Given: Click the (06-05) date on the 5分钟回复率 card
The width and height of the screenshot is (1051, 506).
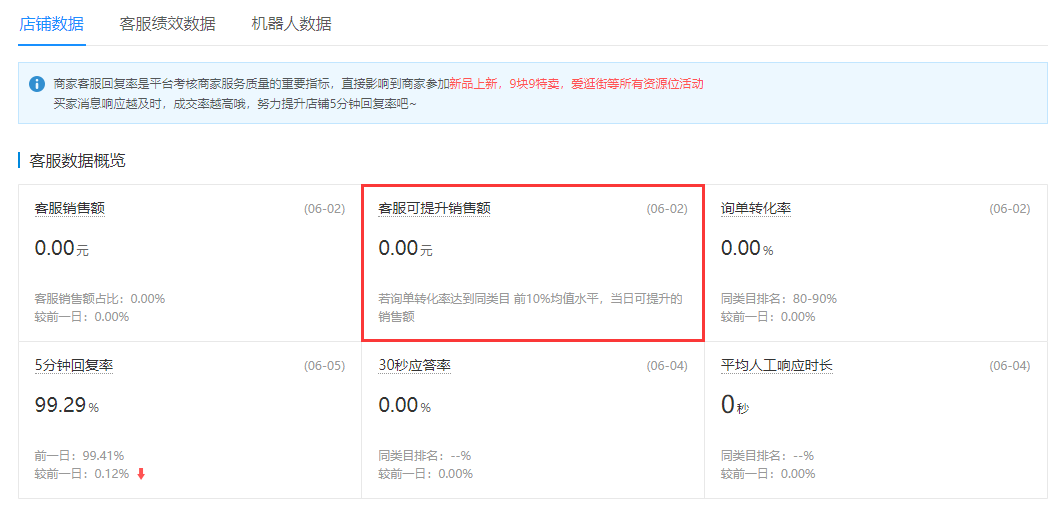Looking at the screenshot, I should pyautogui.click(x=324, y=366).
